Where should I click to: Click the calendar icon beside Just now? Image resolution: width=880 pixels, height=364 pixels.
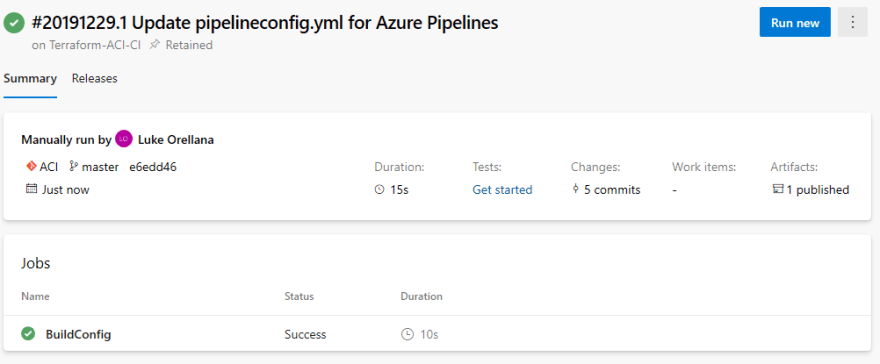31,189
